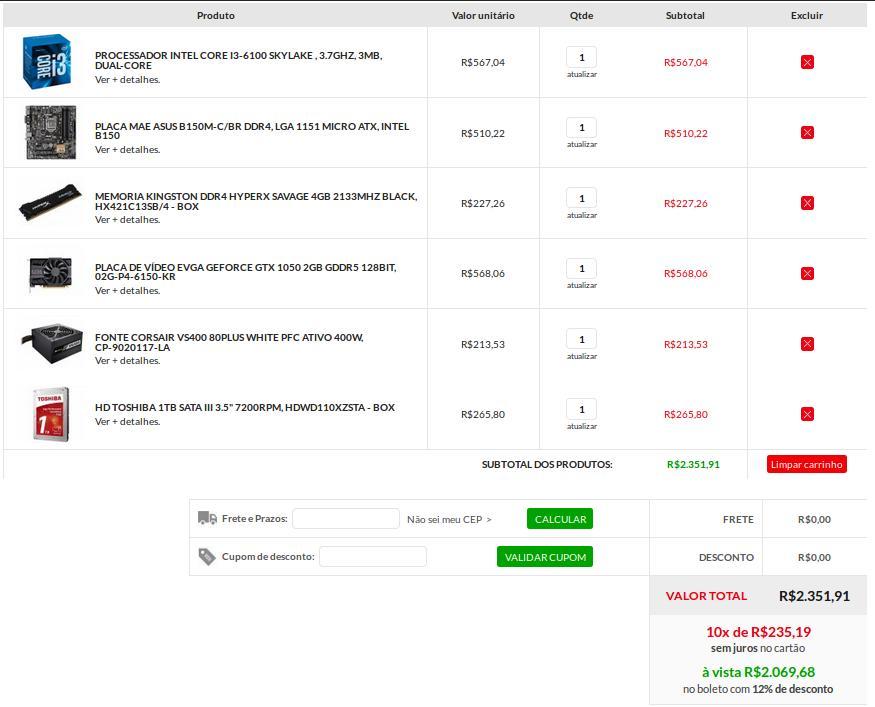The width and height of the screenshot is (875, 707).
Task: Click the discount coupon tag icon
Action: [x=207, y=556]
